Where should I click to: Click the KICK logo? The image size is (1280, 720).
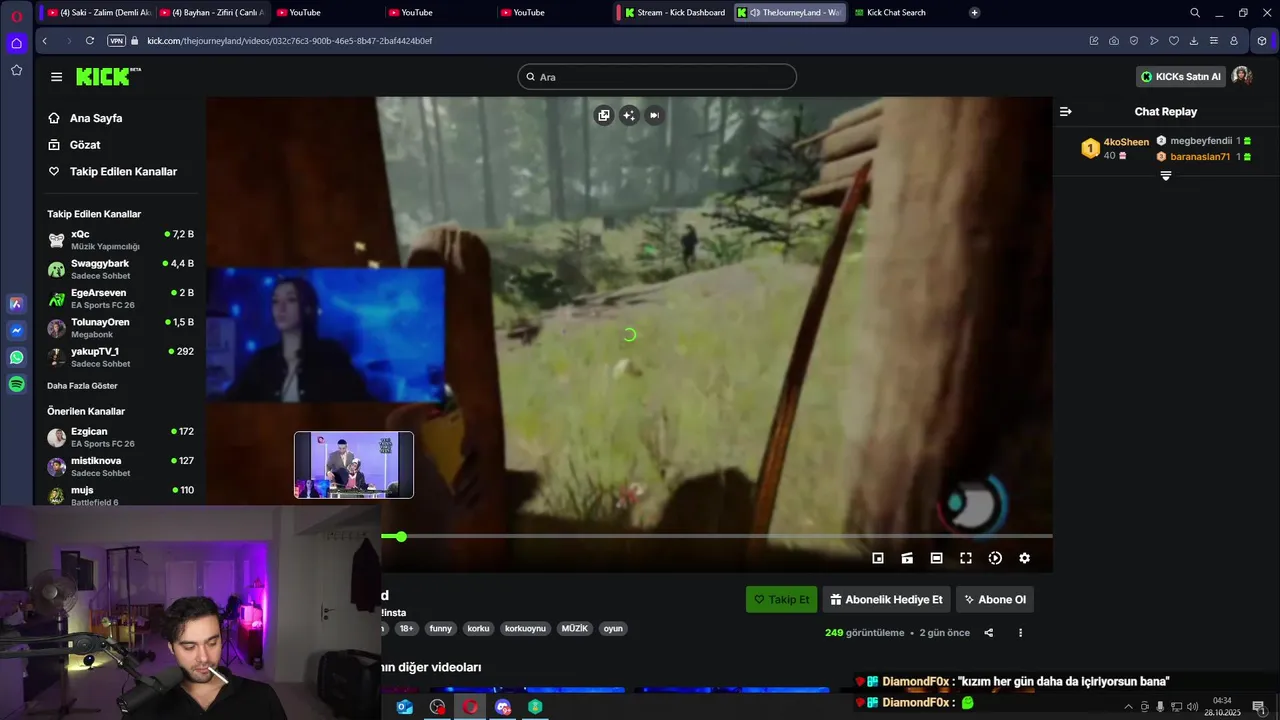[108, 77]
